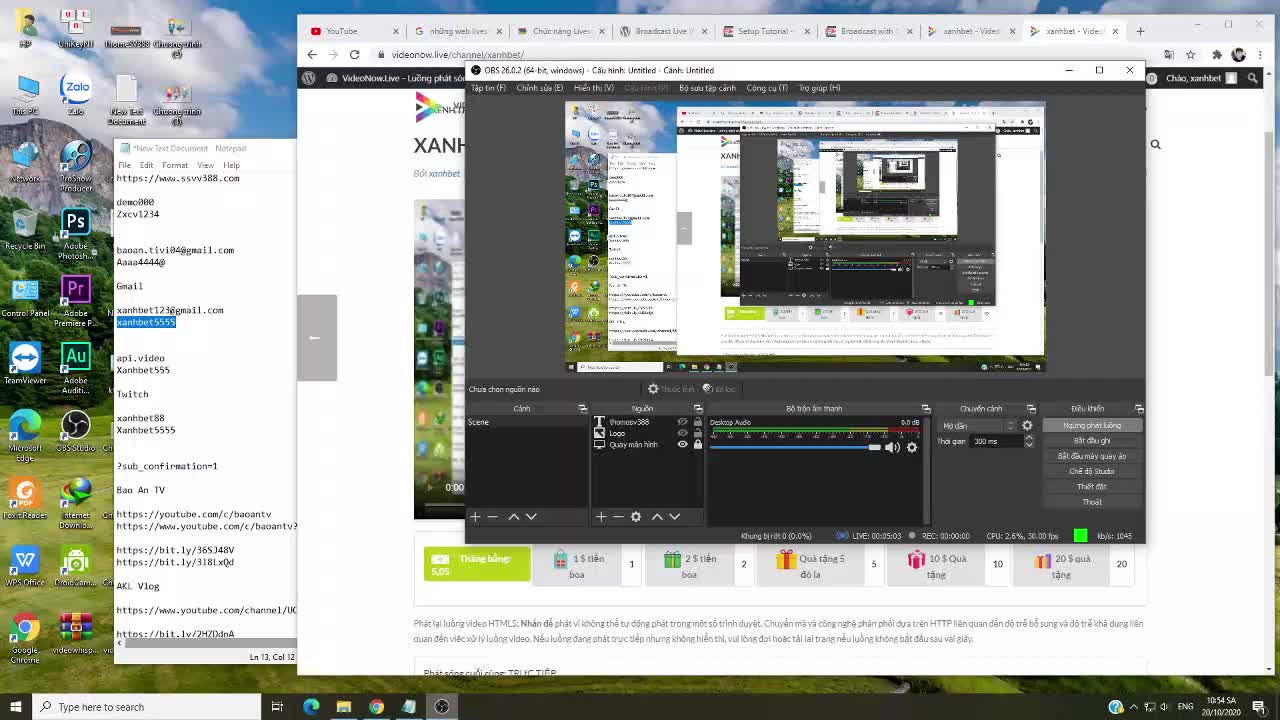Add a new scene with the plus icon
The height and width of the screenshot is (720, 1280).
coord(476,517)
